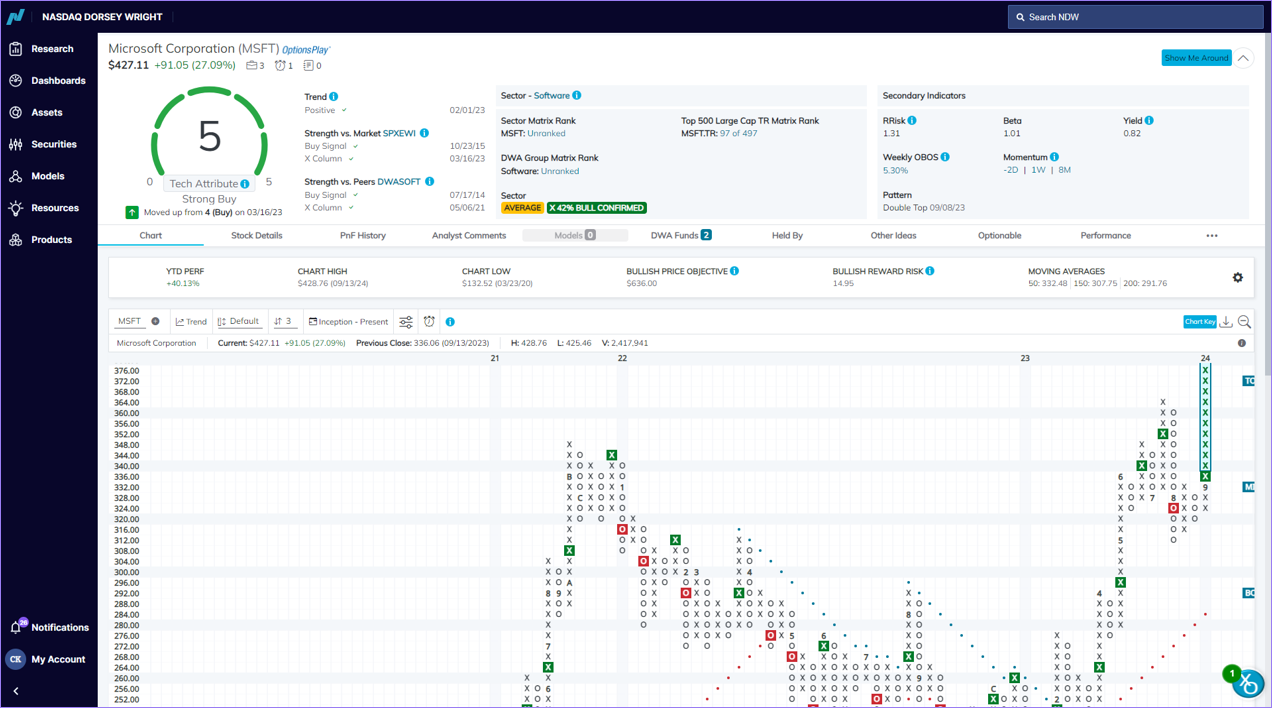Toggle the Chart Key button

pyautogui.click(x=1200, y=322)
